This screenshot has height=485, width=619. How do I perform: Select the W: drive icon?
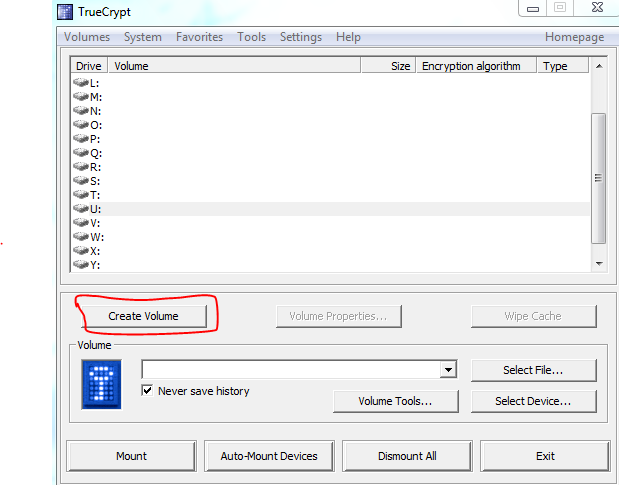pyautogui.click(x=81, y=237)
